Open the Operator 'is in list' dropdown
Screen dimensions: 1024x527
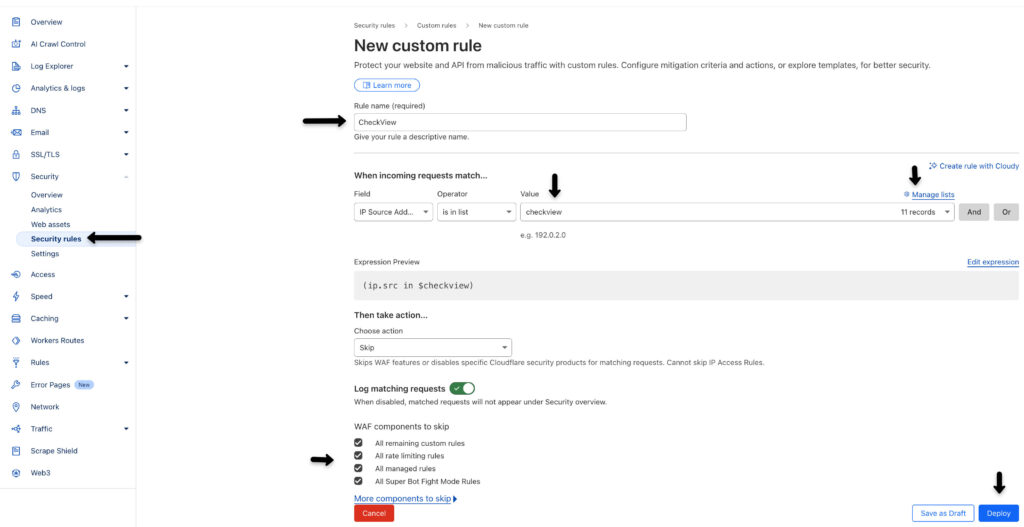point(475,212)
